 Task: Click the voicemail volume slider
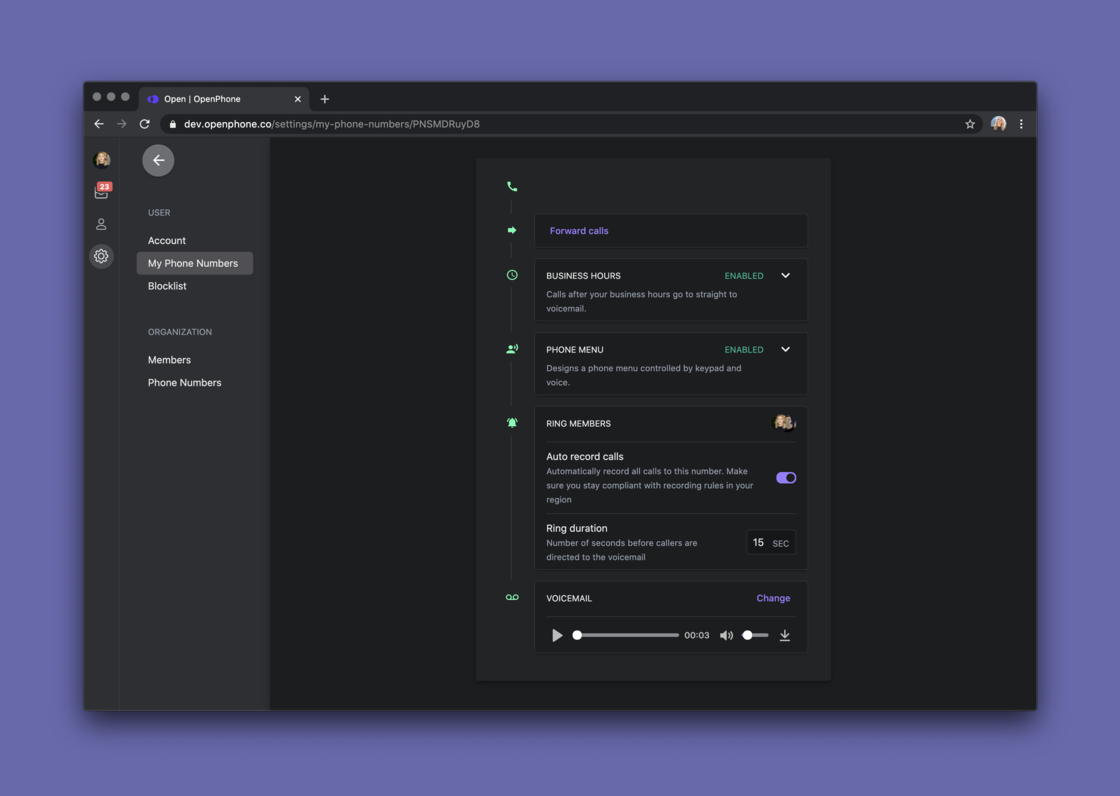pos(755,635)
